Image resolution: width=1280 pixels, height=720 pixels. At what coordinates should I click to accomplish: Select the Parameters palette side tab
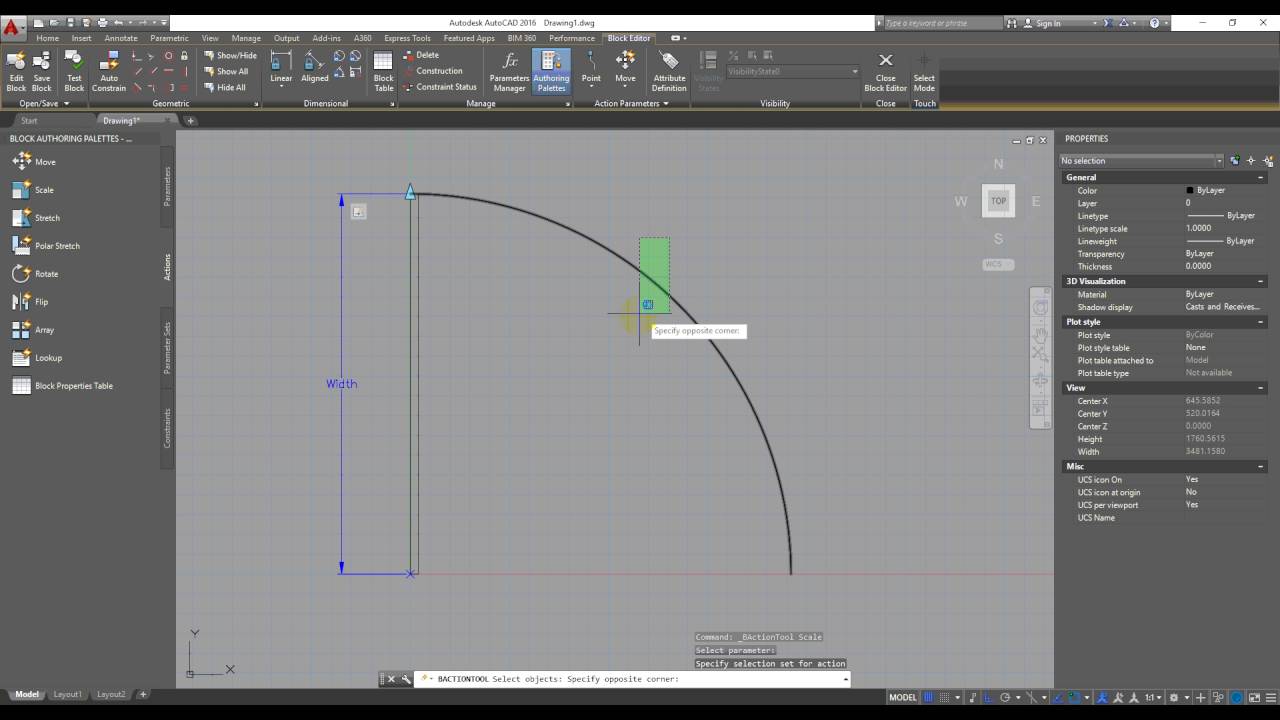point(167,186)
